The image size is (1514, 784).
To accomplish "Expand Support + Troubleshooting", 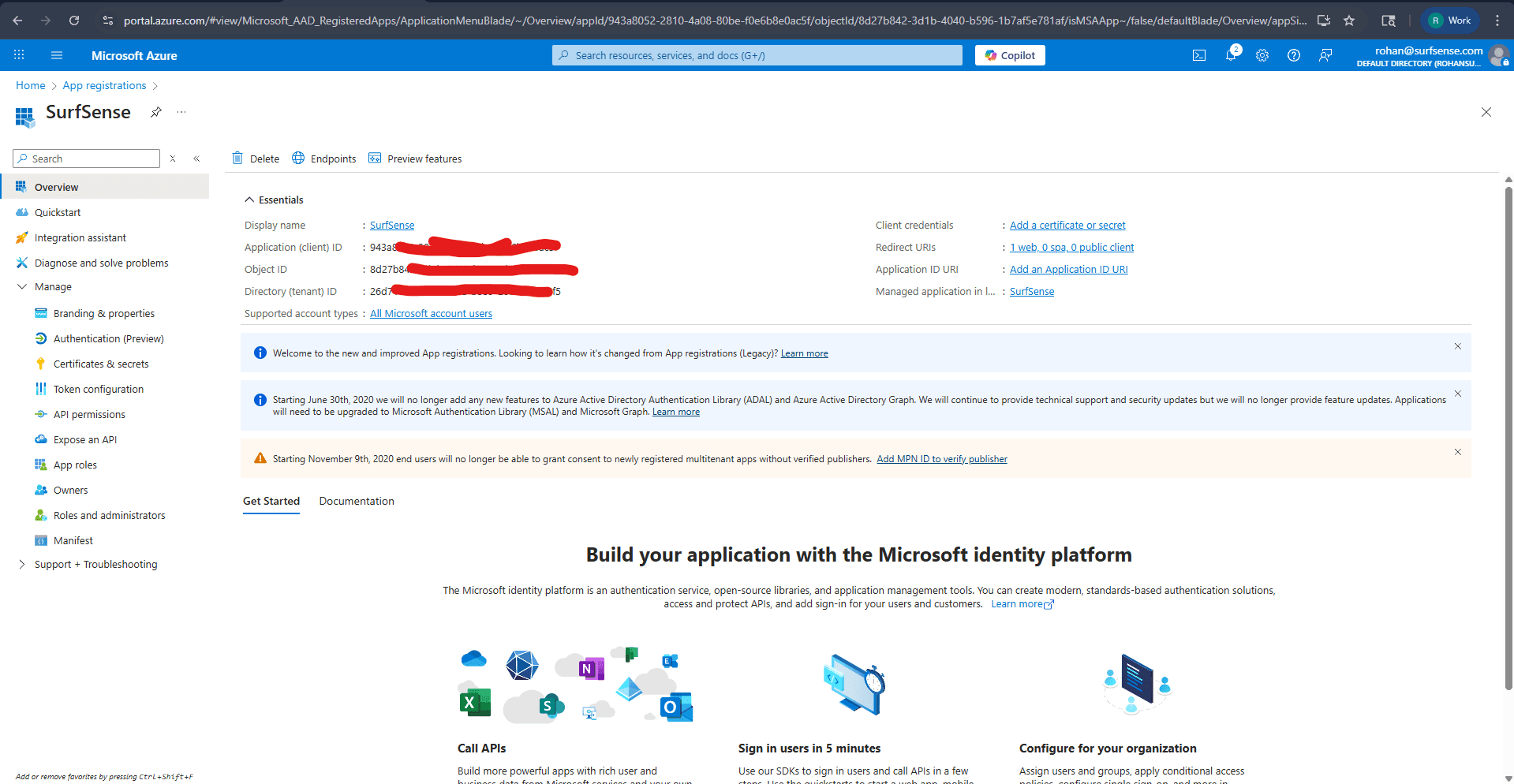I will 21,564.
